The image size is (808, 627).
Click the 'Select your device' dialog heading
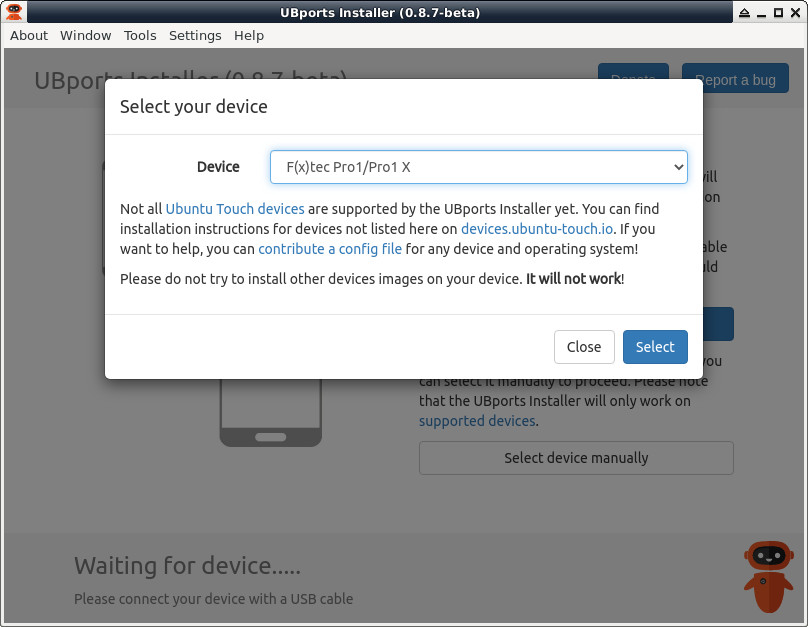(194, 107)
